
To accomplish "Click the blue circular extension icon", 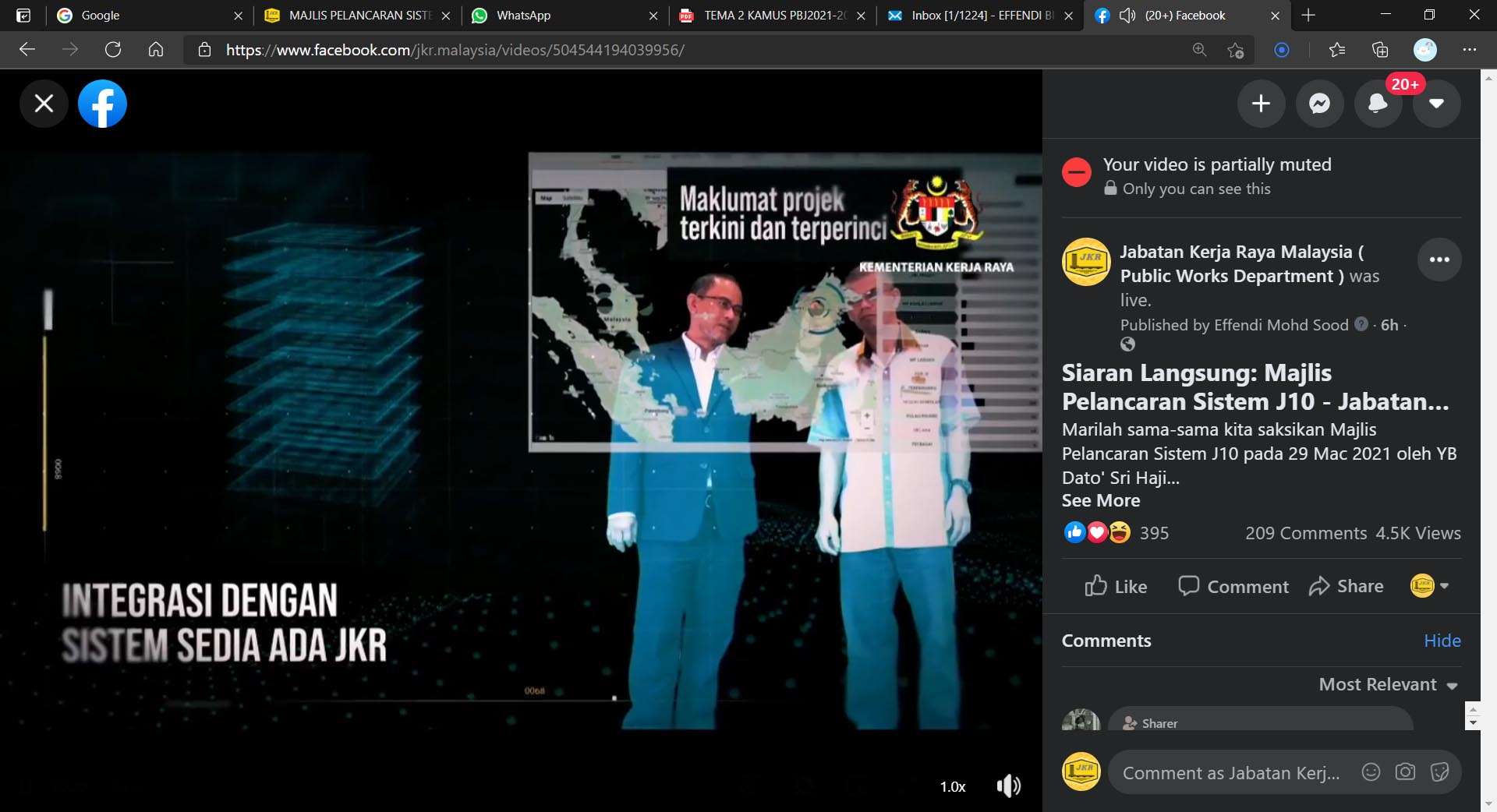I will (x=1281, y=50).
